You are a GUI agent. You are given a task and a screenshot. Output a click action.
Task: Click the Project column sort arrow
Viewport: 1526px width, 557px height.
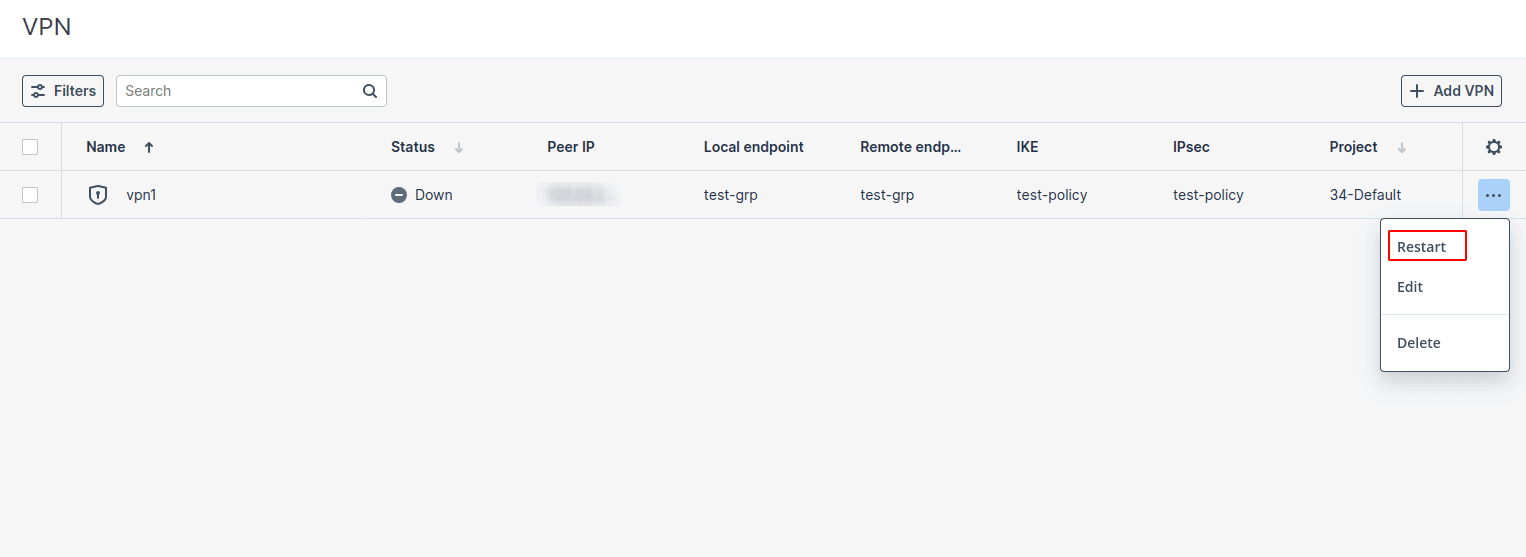click(1402, 147)
